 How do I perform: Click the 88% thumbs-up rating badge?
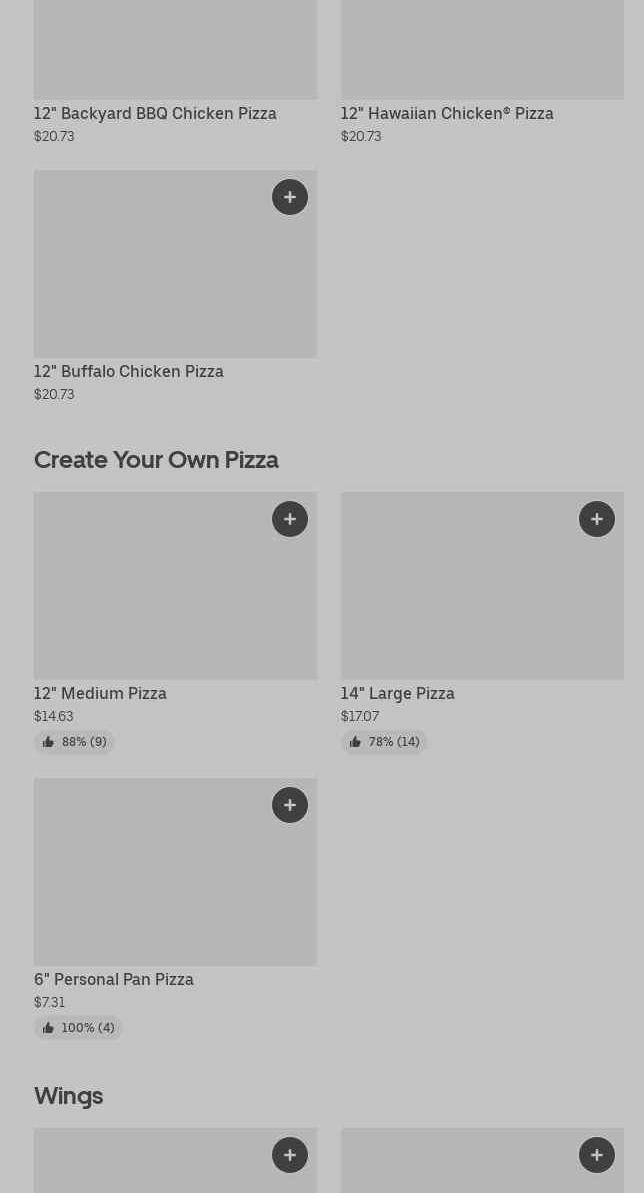pyautogui.click(x=75, y=742)
